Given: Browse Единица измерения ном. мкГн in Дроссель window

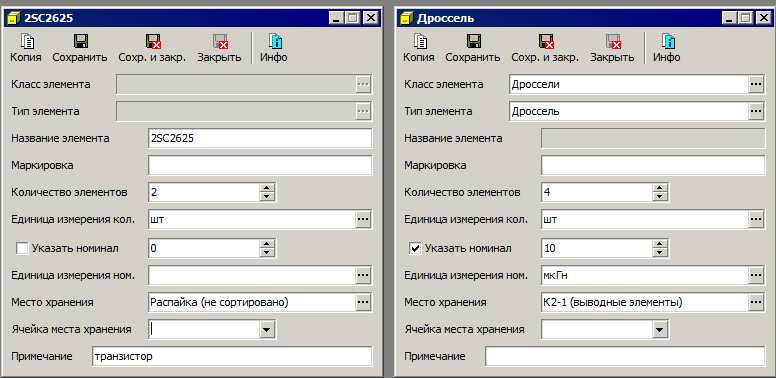Looking at the screenshot, I should (756, 275).
